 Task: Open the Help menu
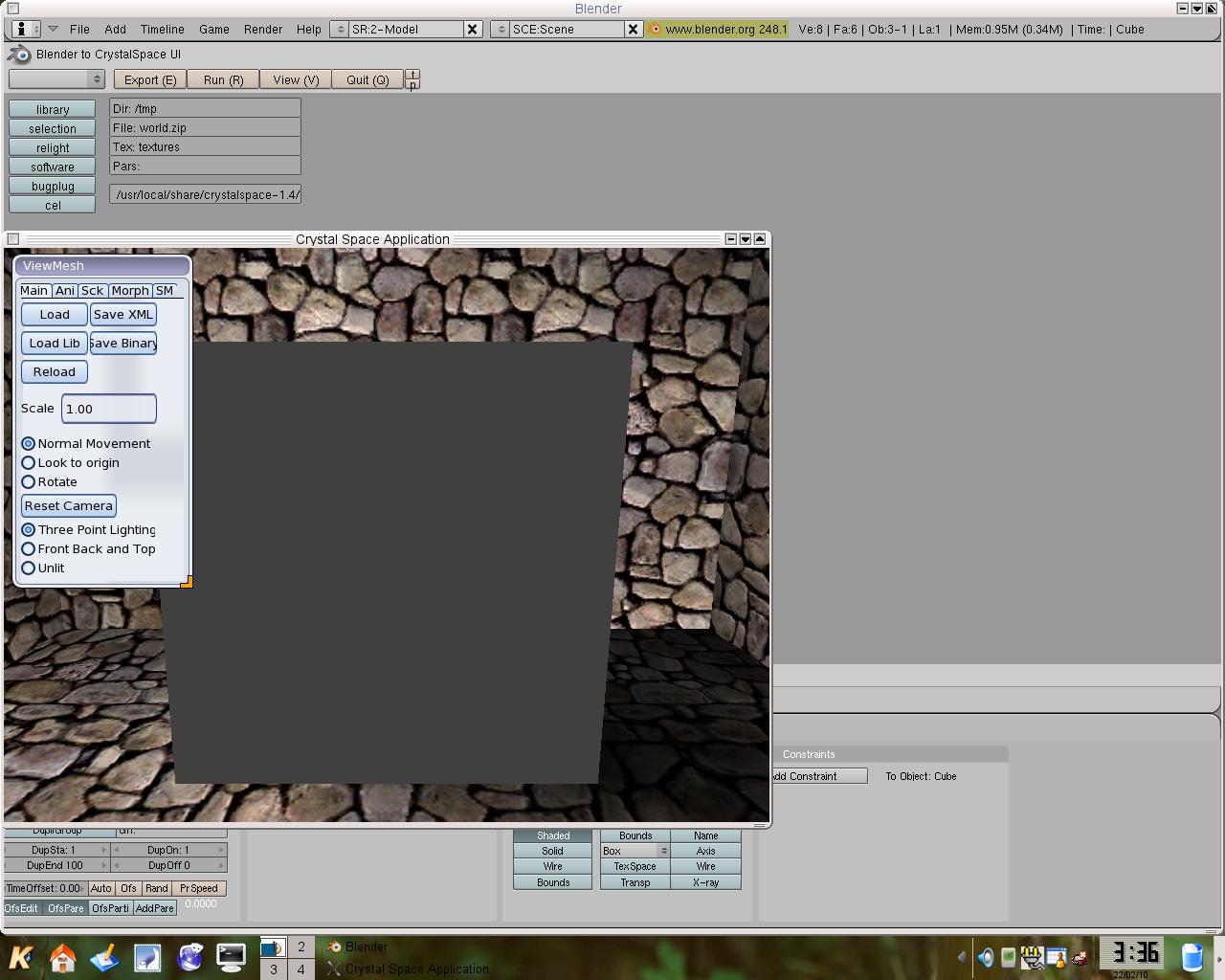pyautogui.click(x=309, y=30)
